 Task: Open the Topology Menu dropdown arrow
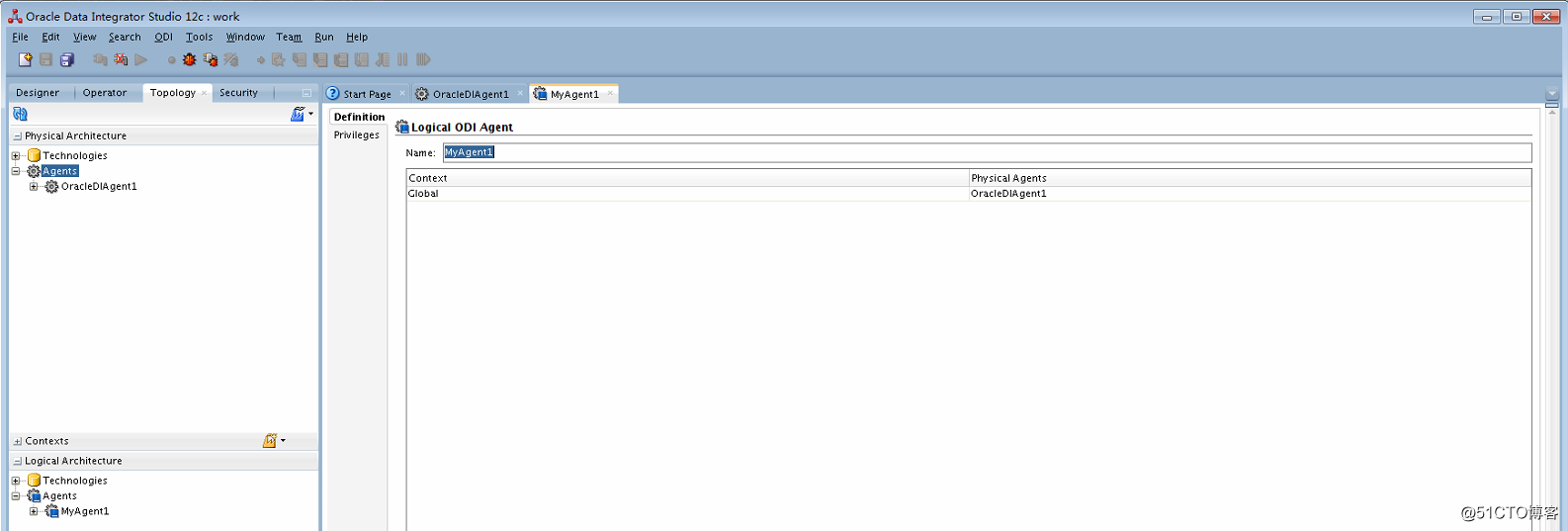click(310, 113)
